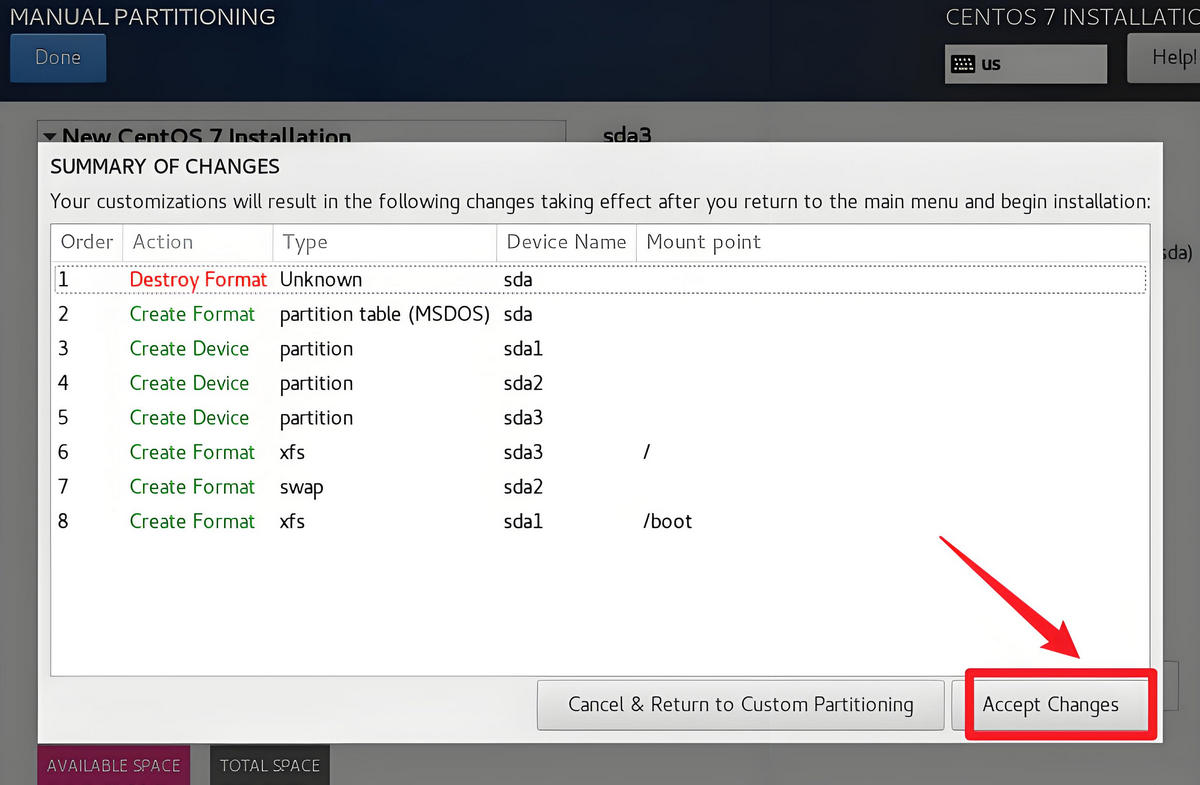Click sda1 in the /boot row
1200x785 pixels.
(x=523, y=521)
